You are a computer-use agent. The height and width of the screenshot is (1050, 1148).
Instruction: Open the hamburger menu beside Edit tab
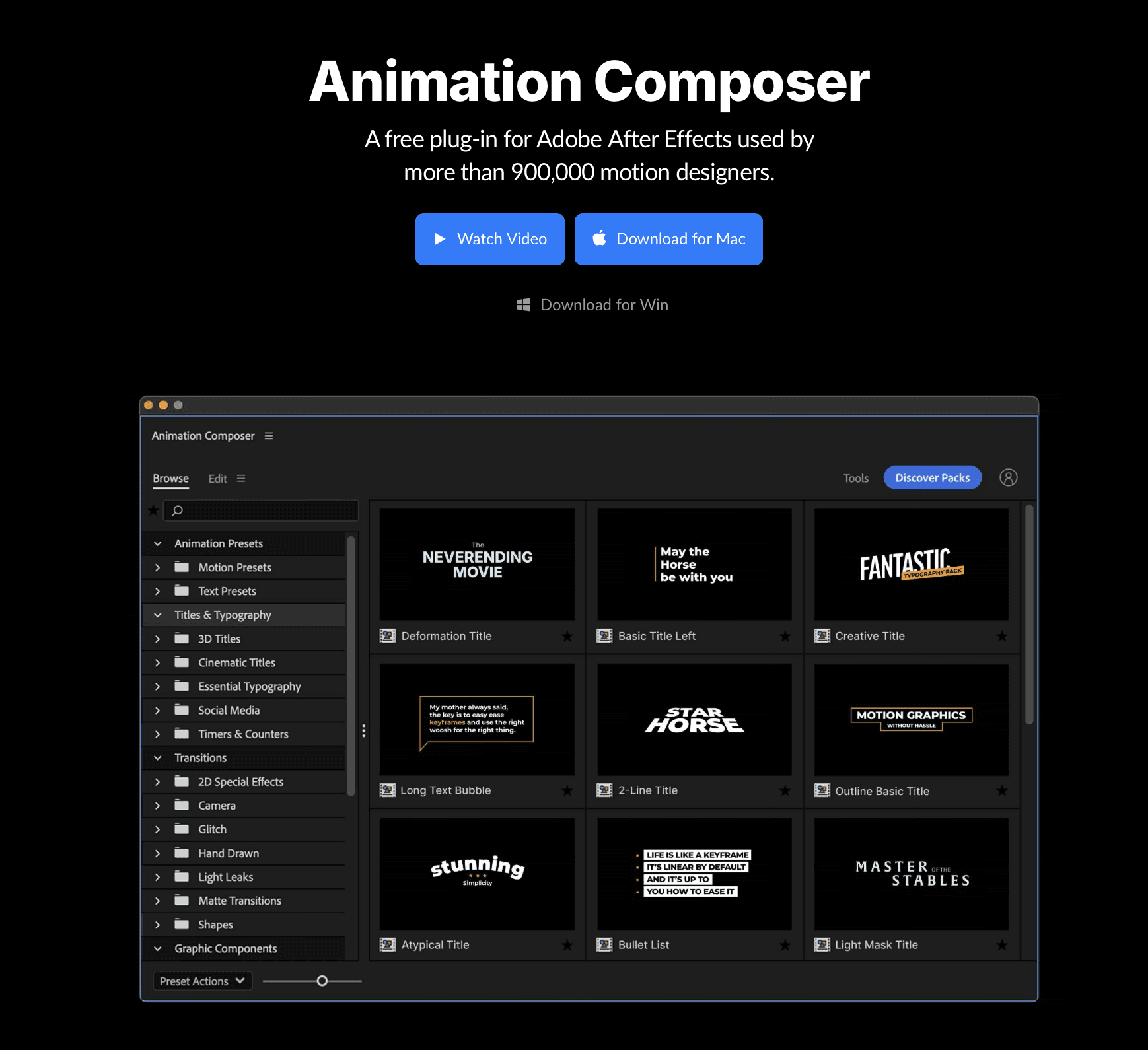[x=241, y=479]
